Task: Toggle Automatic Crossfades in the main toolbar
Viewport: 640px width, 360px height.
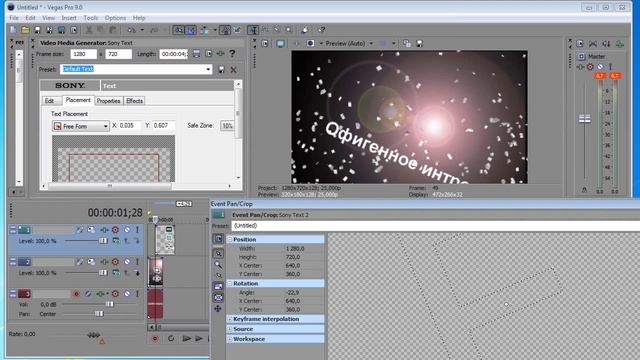Action: click(191, 30)
